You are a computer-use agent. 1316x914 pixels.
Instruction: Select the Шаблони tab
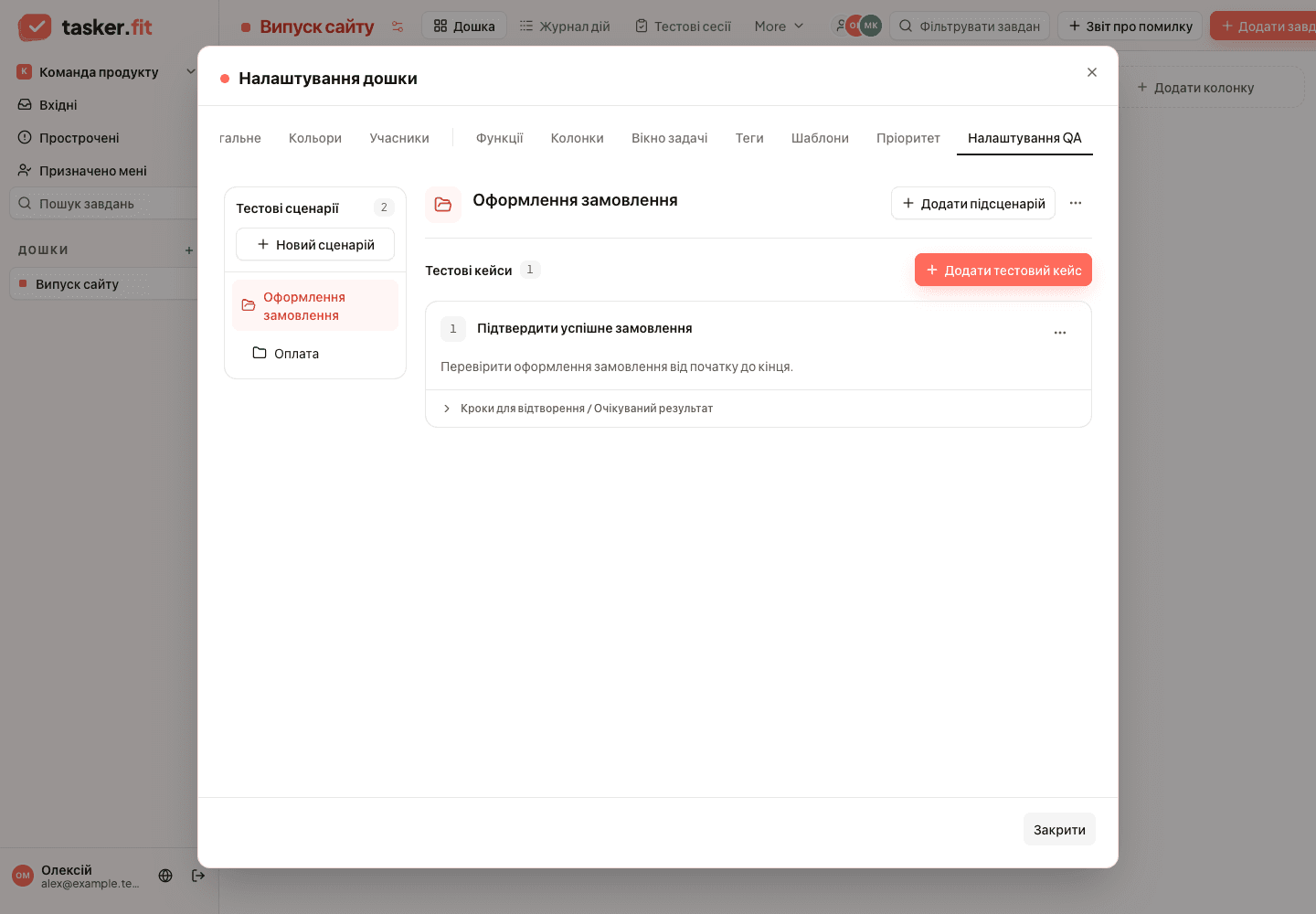pos(820,138)
